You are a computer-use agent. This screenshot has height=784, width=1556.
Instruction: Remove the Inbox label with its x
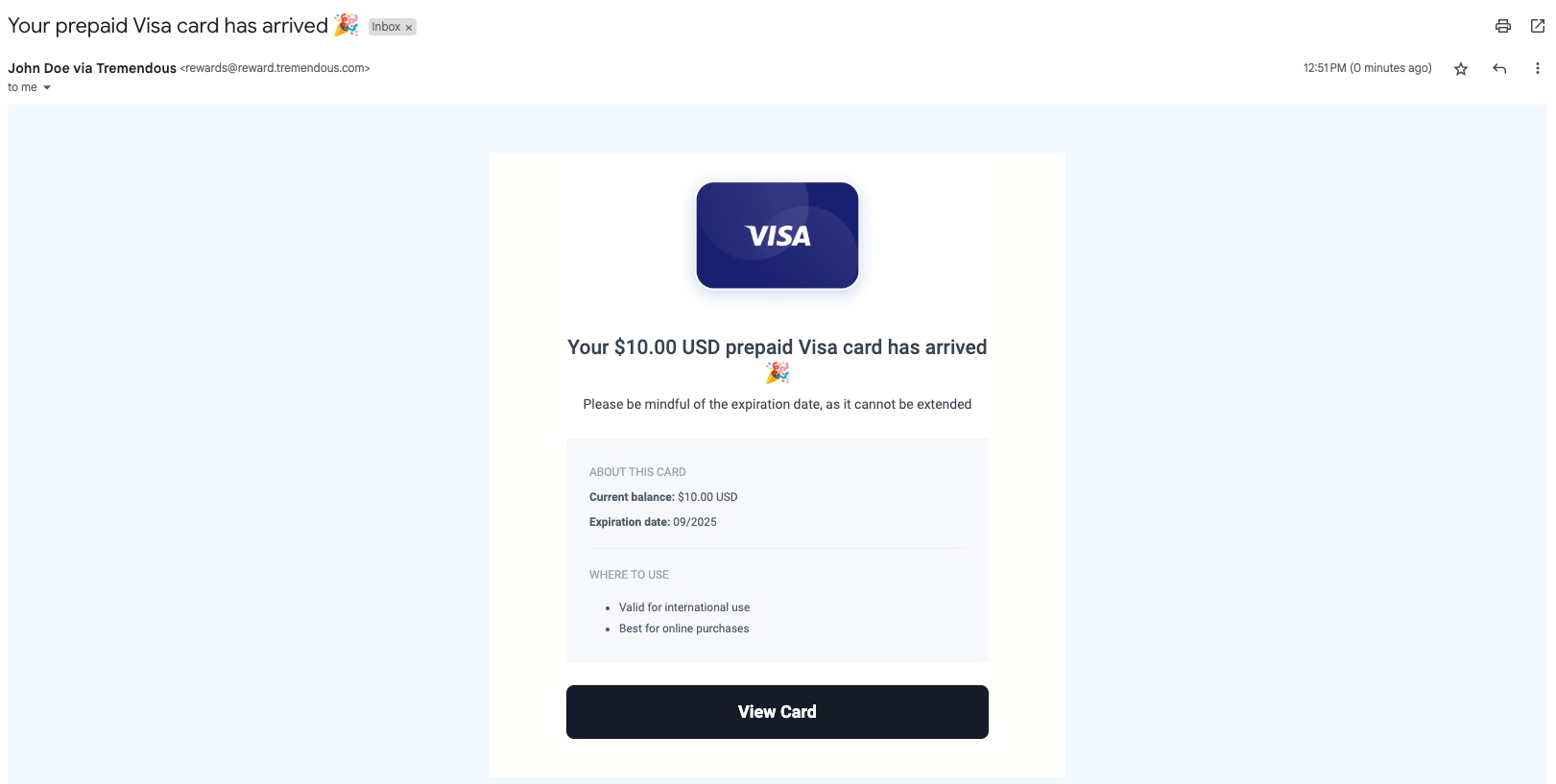(409, 28)
